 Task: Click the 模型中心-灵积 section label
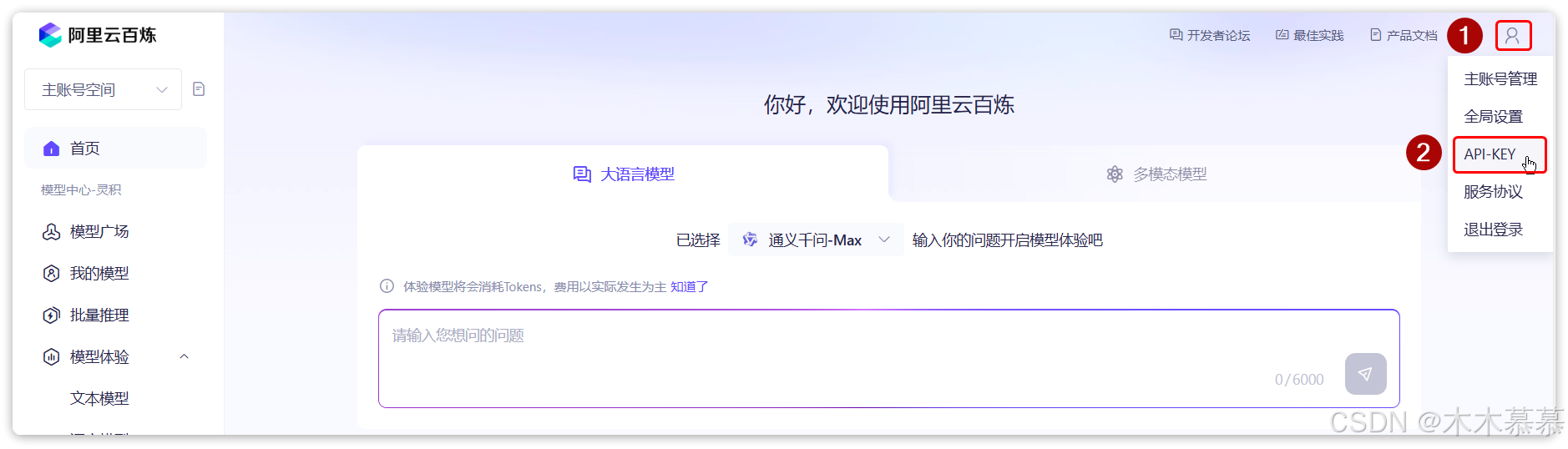pos(81,190)
